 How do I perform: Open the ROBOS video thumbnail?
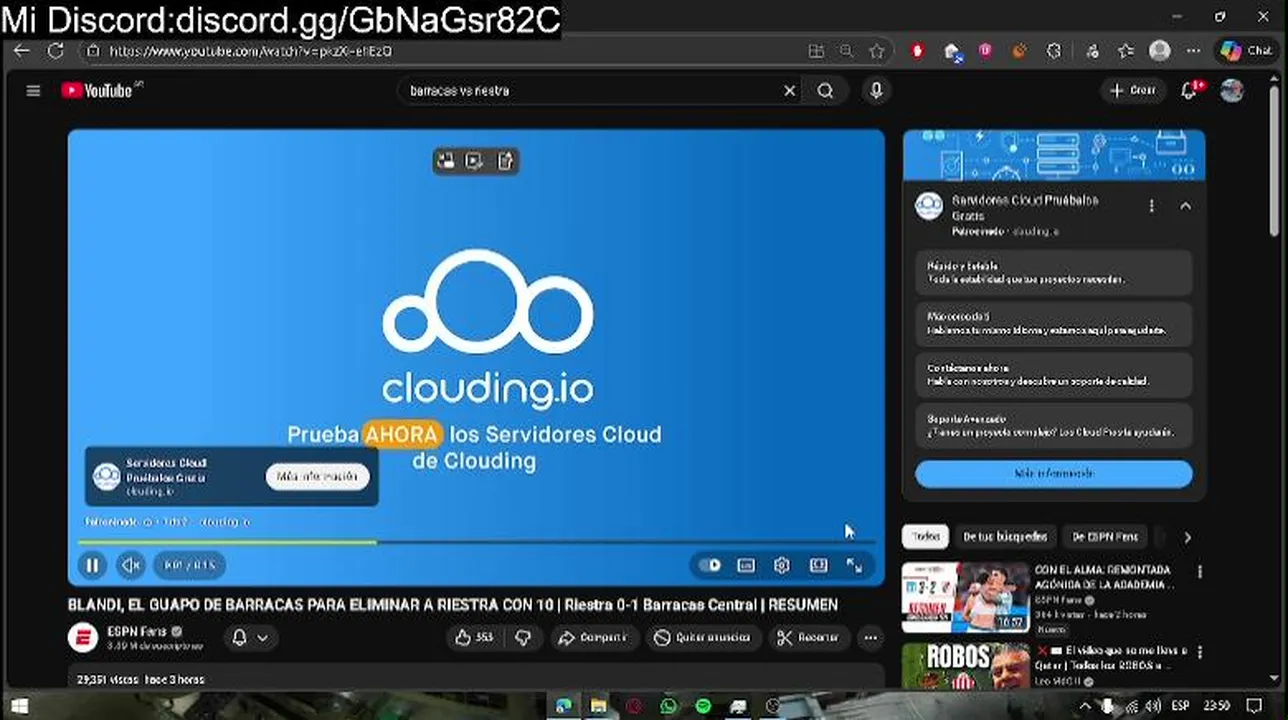(x=966, y=666)
